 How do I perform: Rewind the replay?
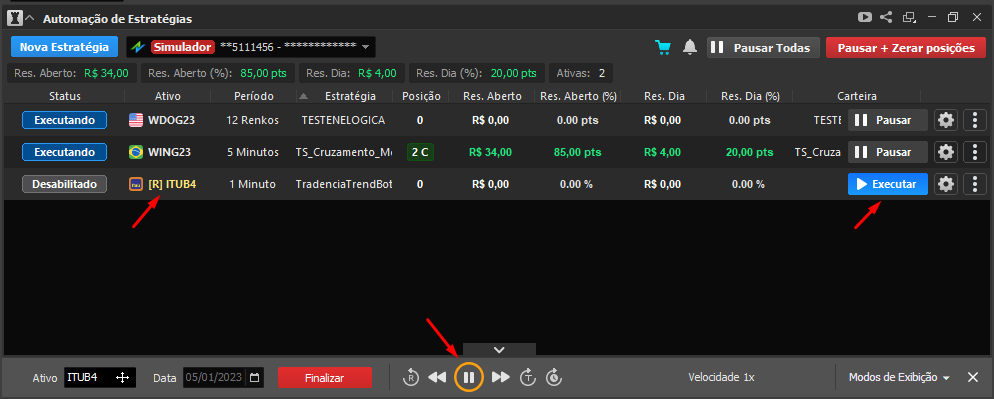pyautogui.click(x=437, y=377)
